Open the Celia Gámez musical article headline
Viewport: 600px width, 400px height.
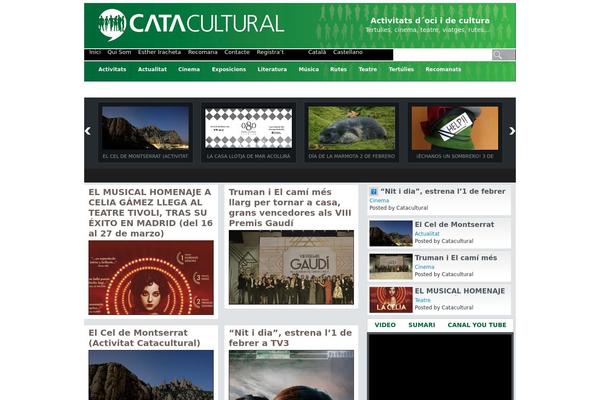[x=150, y=212]
